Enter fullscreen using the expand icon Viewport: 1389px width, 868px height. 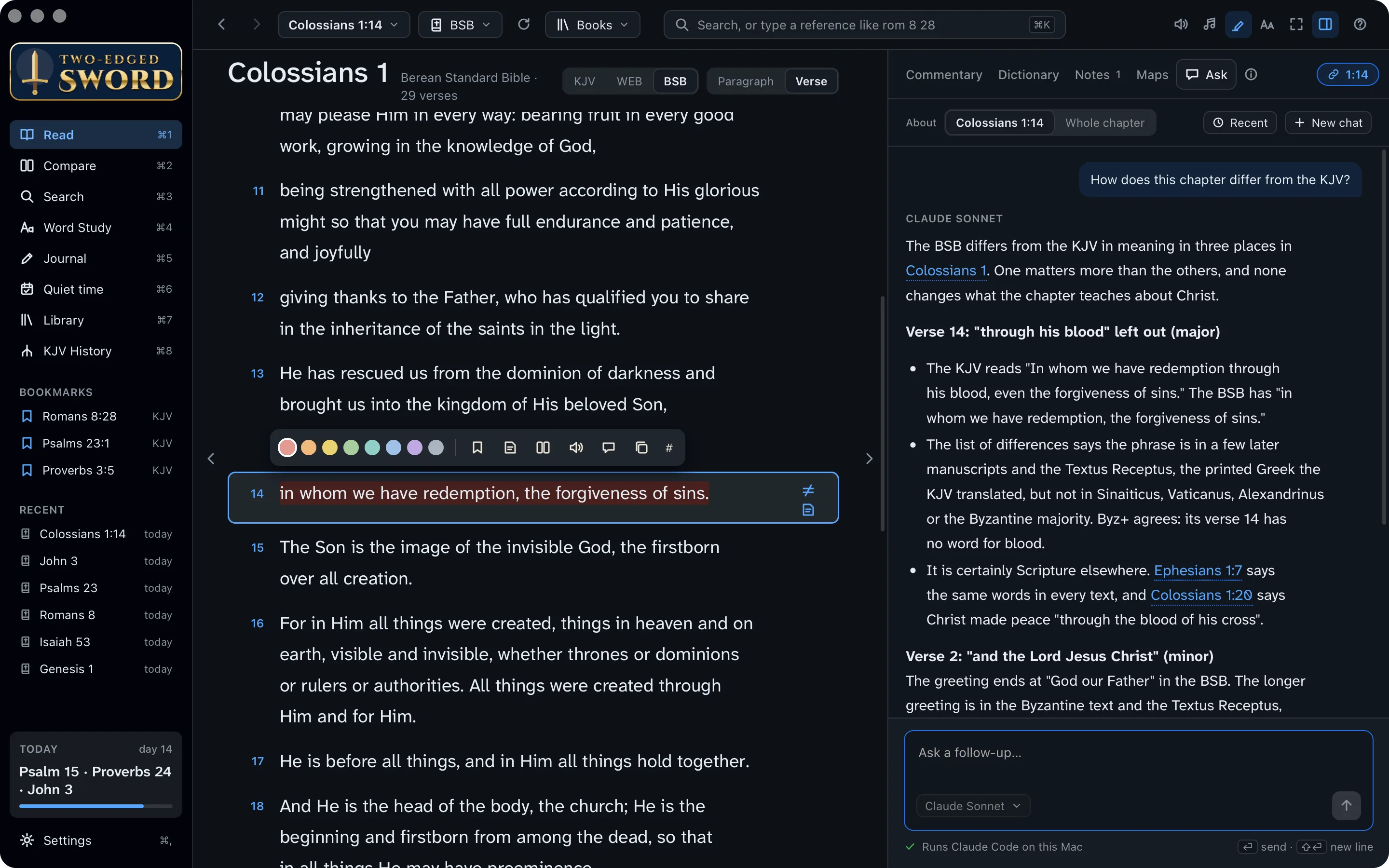click(1296, 25)
